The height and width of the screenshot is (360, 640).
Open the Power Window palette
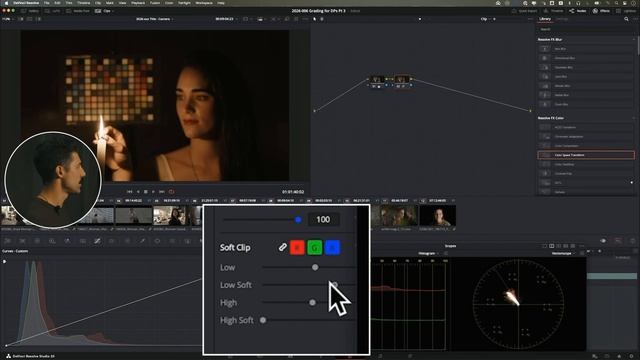tap(157, 241)
